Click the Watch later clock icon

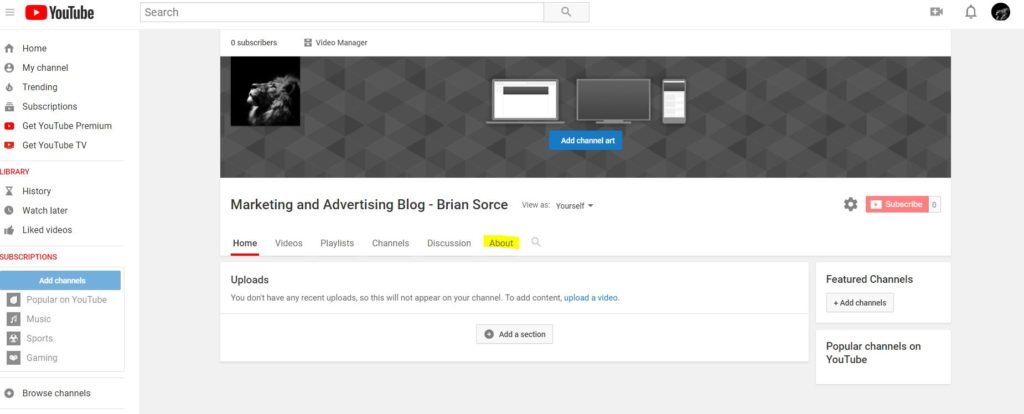click(9, 210)
